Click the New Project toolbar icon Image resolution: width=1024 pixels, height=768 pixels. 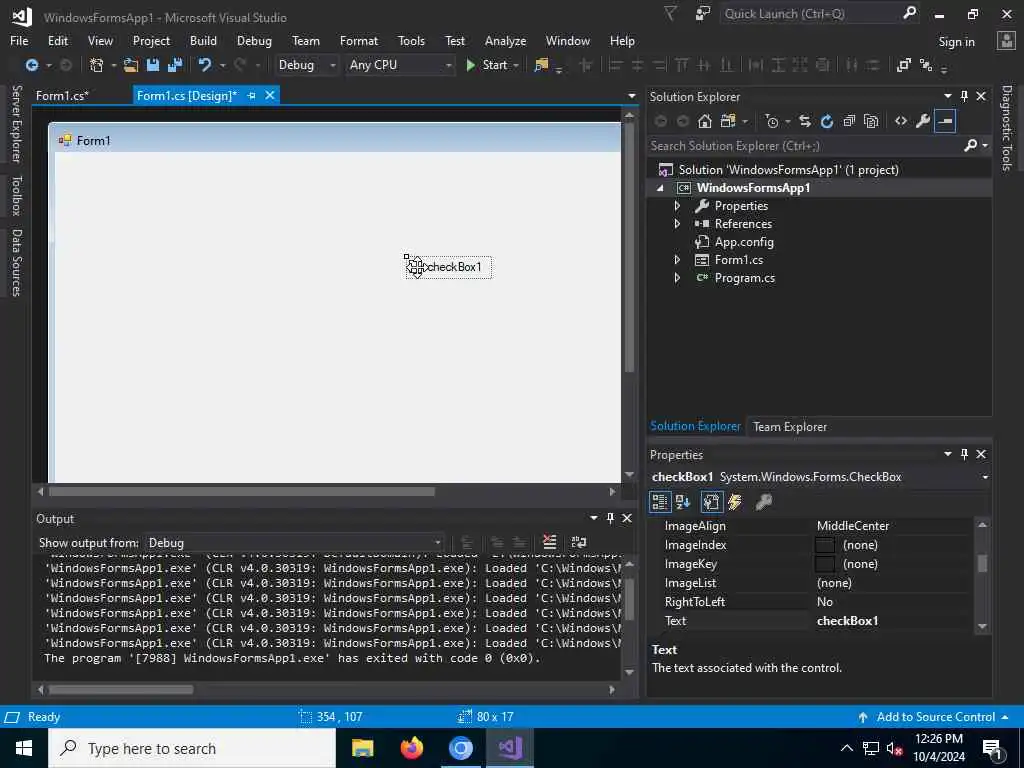(97, 65)
